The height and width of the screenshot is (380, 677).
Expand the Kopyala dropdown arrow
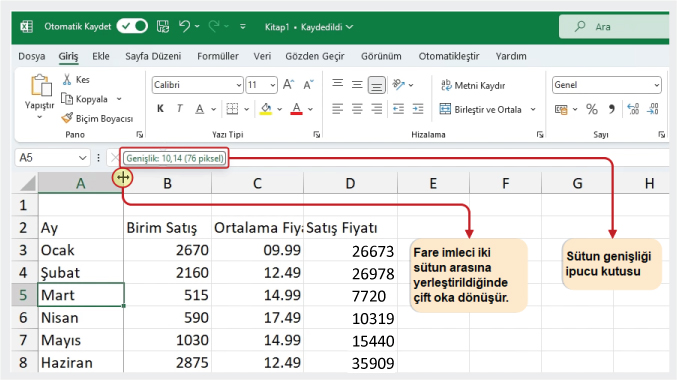[x=119, y=99]
